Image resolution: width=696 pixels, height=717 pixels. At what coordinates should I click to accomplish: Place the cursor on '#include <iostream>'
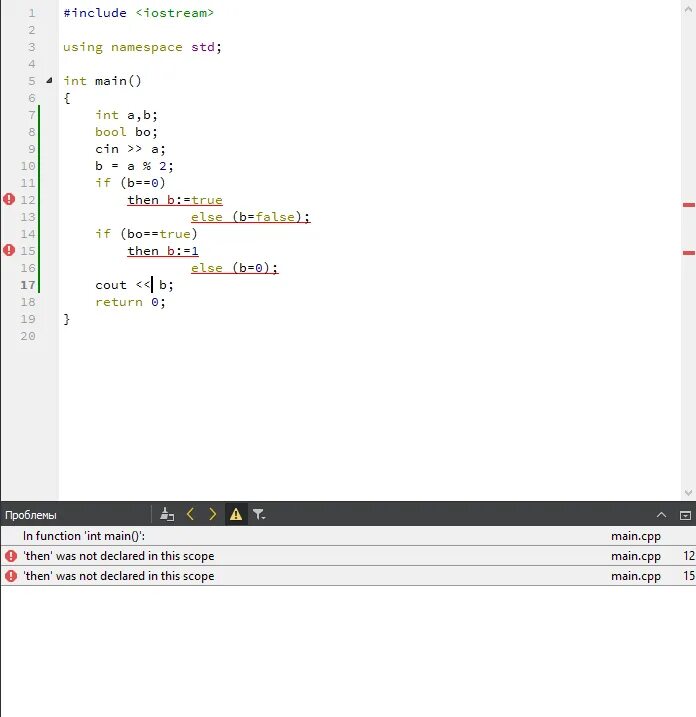pyautogui.click(x=139, y=13)
